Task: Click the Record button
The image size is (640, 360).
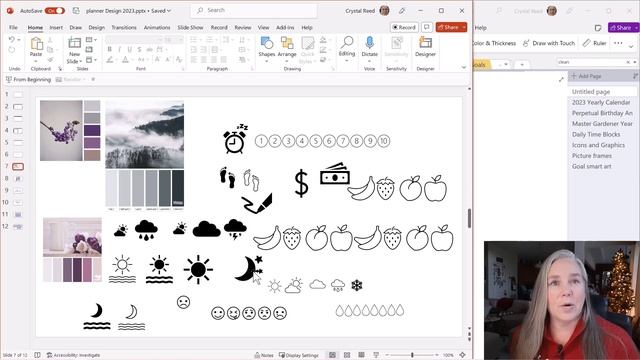Action: pyautogui.click(x=404, y=27)
